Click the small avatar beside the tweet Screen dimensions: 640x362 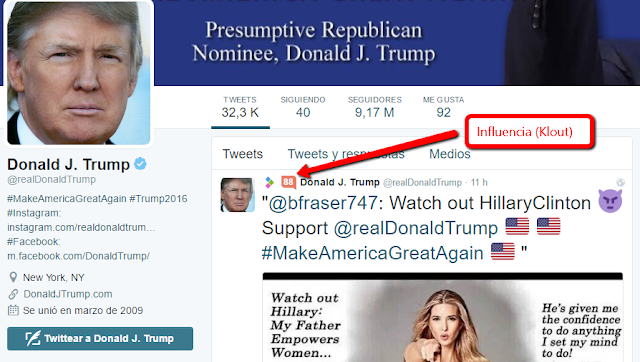(238, 195)
